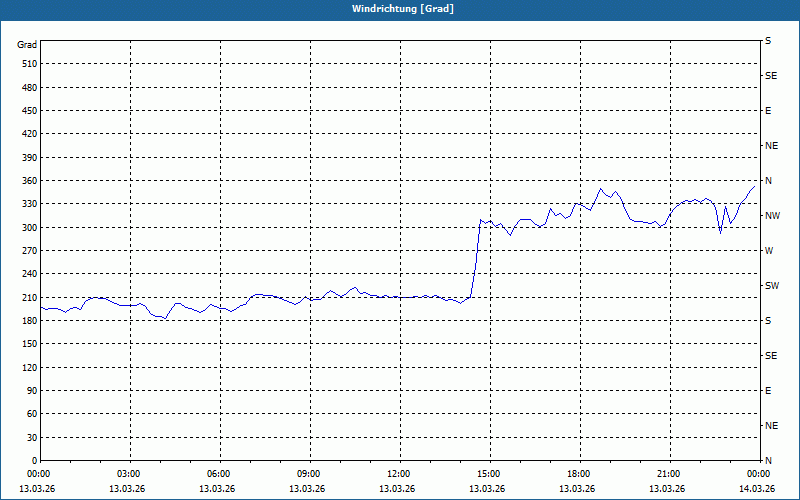This screenshot has width=800, height=500.
Task: Click the 13.03.26 date under 12:00
Action: 397,489
